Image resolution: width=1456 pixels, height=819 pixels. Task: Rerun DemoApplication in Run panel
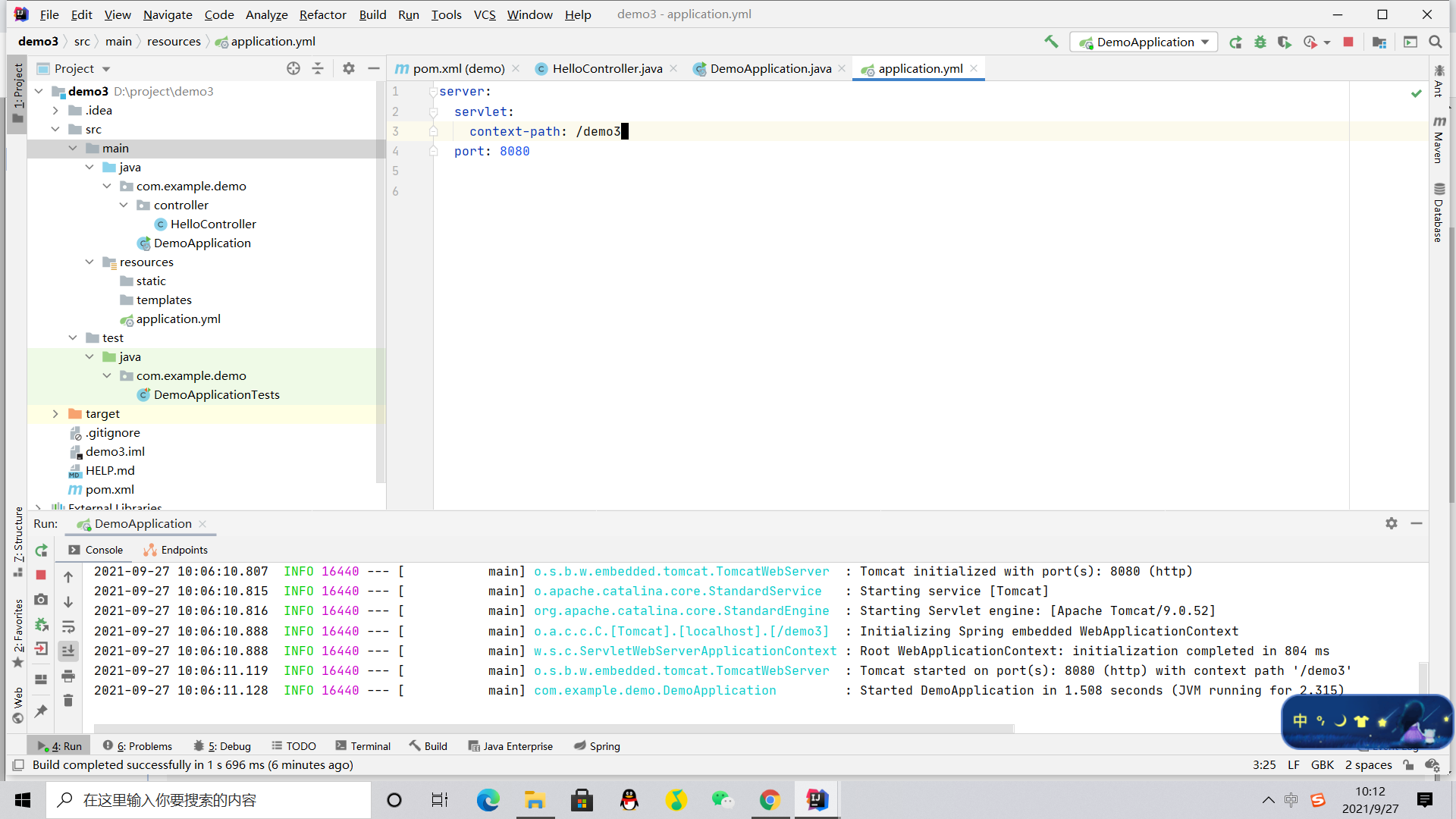point(41,551)
